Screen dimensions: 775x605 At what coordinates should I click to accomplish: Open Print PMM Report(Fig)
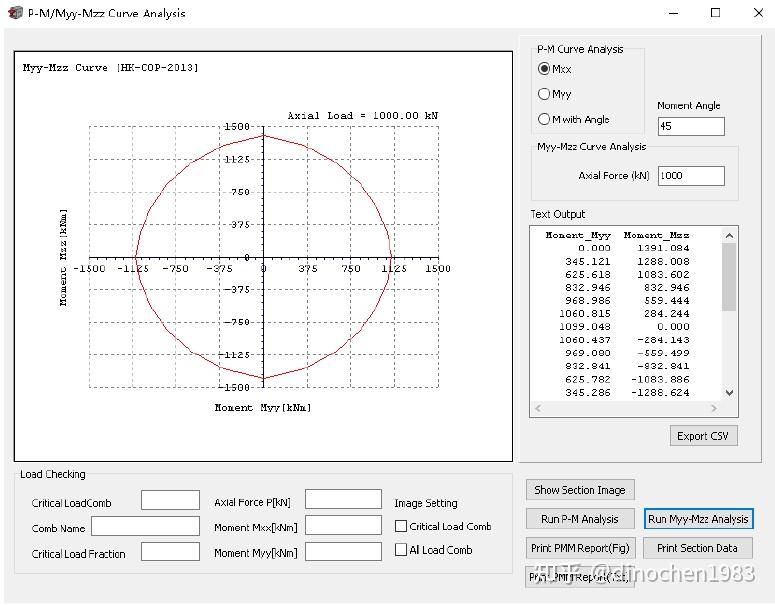pos(580,548)
